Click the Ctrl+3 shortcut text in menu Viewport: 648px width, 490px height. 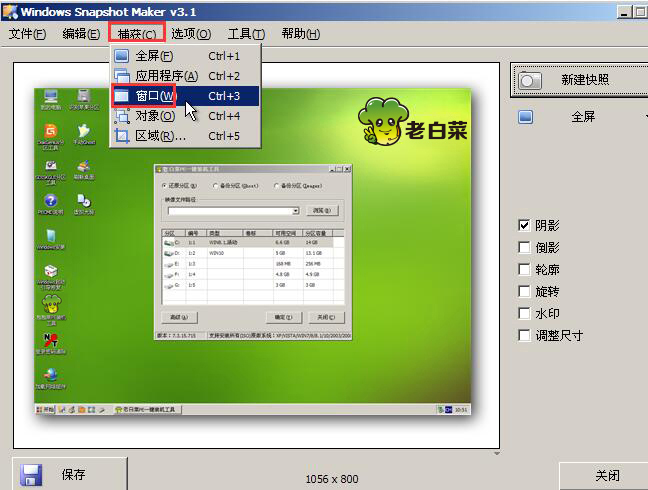click(224, 96)
